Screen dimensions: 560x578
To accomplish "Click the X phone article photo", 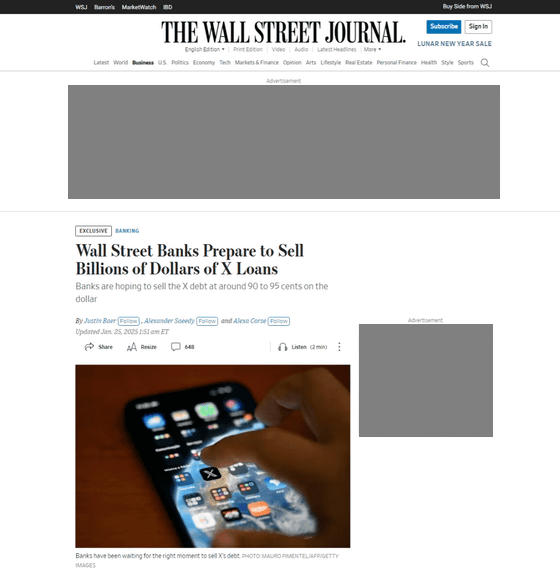I will (x=213, y=456).
